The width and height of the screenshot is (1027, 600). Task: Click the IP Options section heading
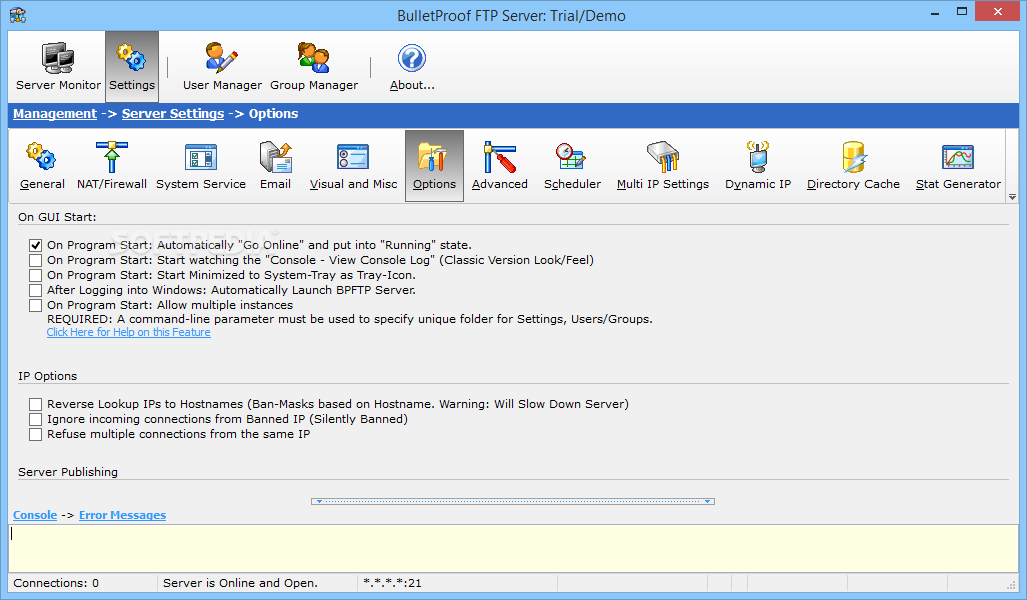coord(47,376)
